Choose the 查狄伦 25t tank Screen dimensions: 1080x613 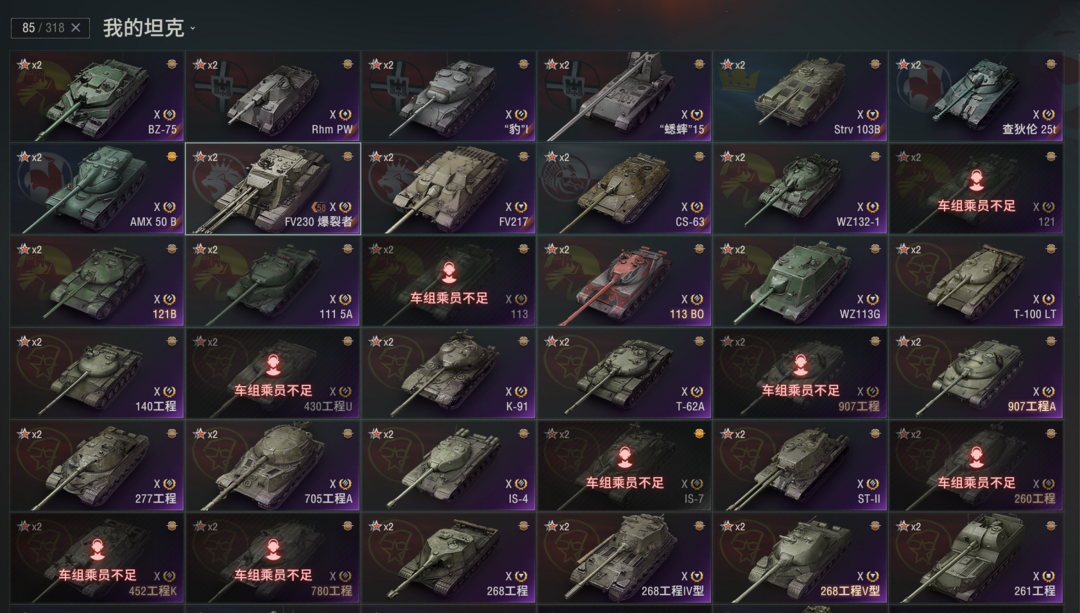976,96
